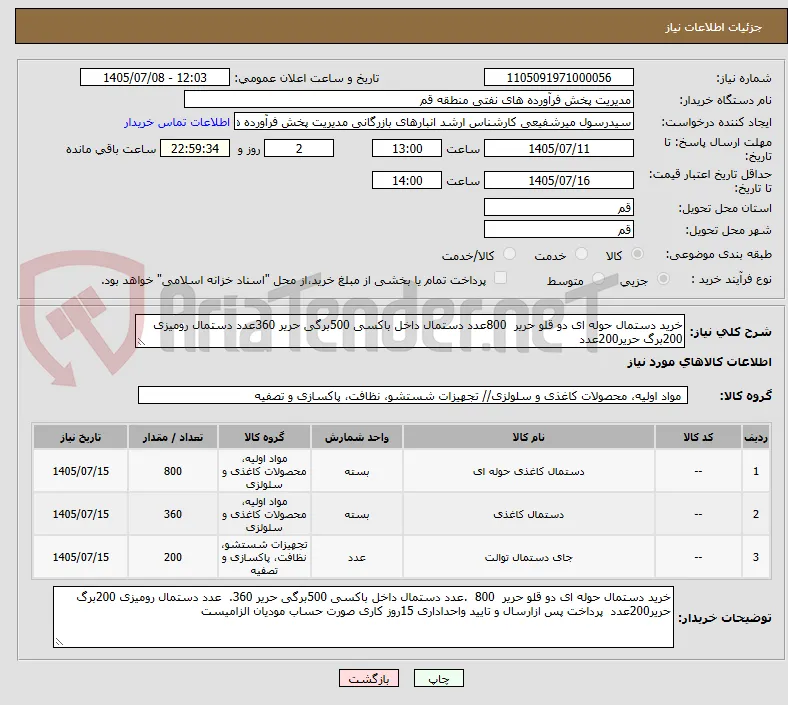Click the remaining days field showing 2
Viewport: 788px width, 705px height.
(299, 148)
